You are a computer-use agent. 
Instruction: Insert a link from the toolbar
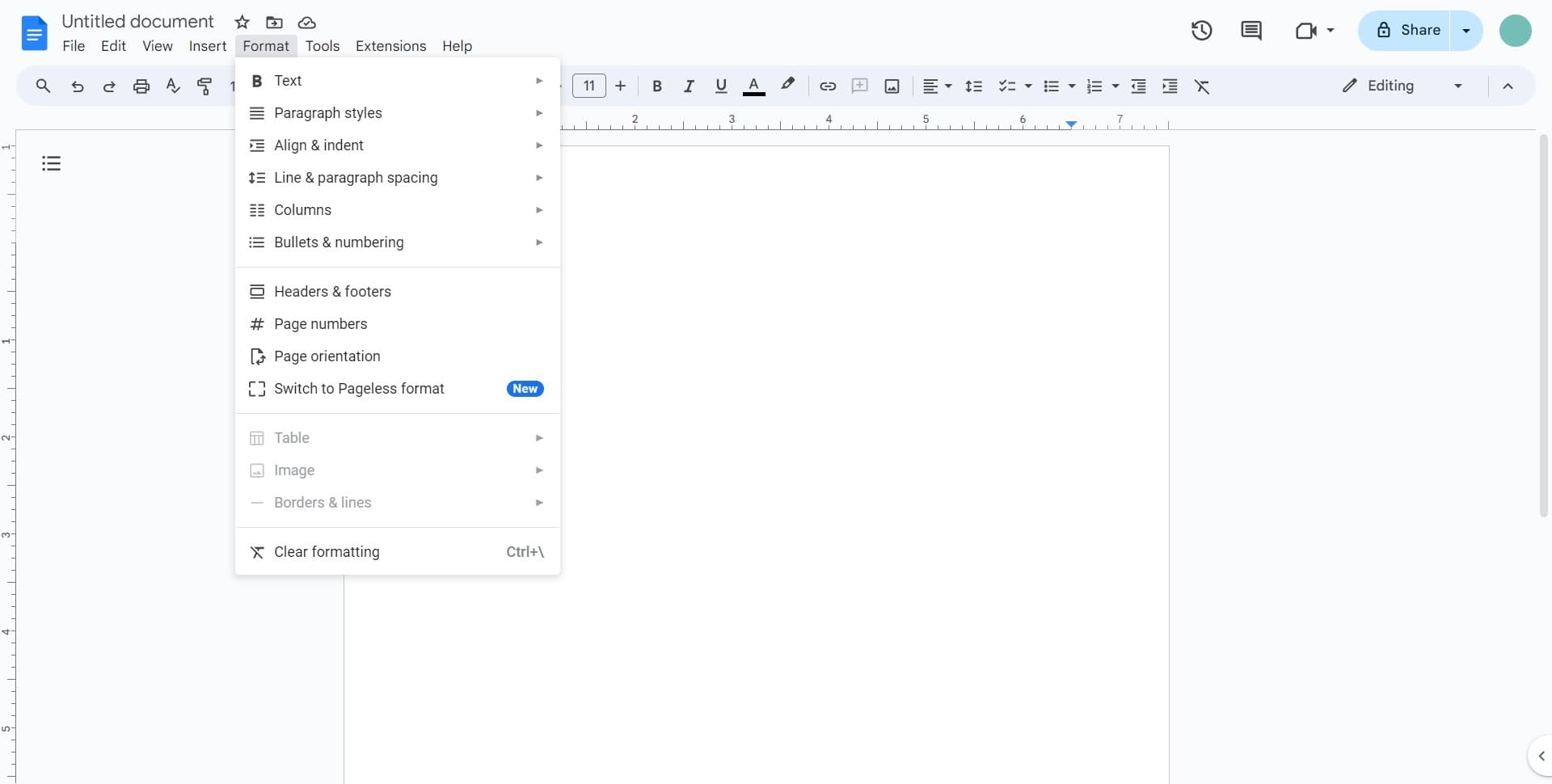(827, 86)
